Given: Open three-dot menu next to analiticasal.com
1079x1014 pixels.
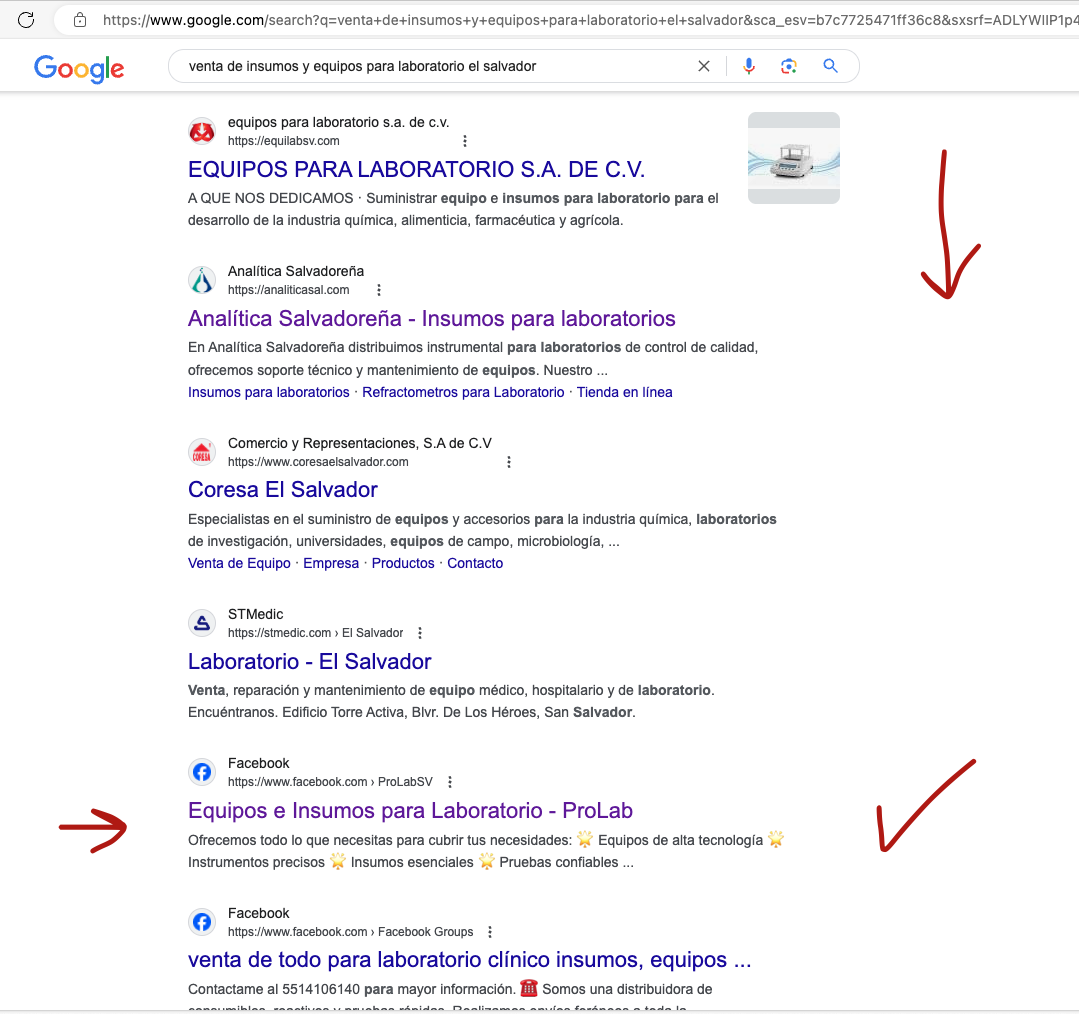Looking at the screenshot, I should point(378,290).
